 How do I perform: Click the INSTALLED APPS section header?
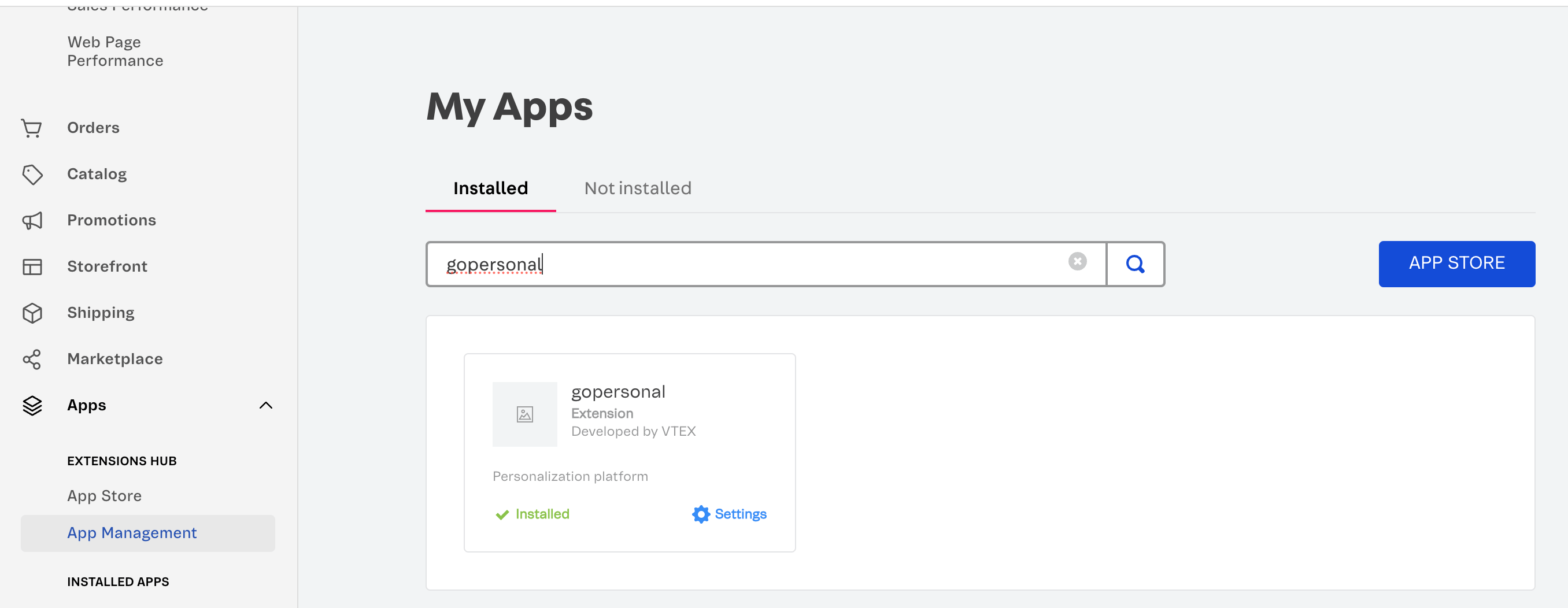(x=118, y=582)
